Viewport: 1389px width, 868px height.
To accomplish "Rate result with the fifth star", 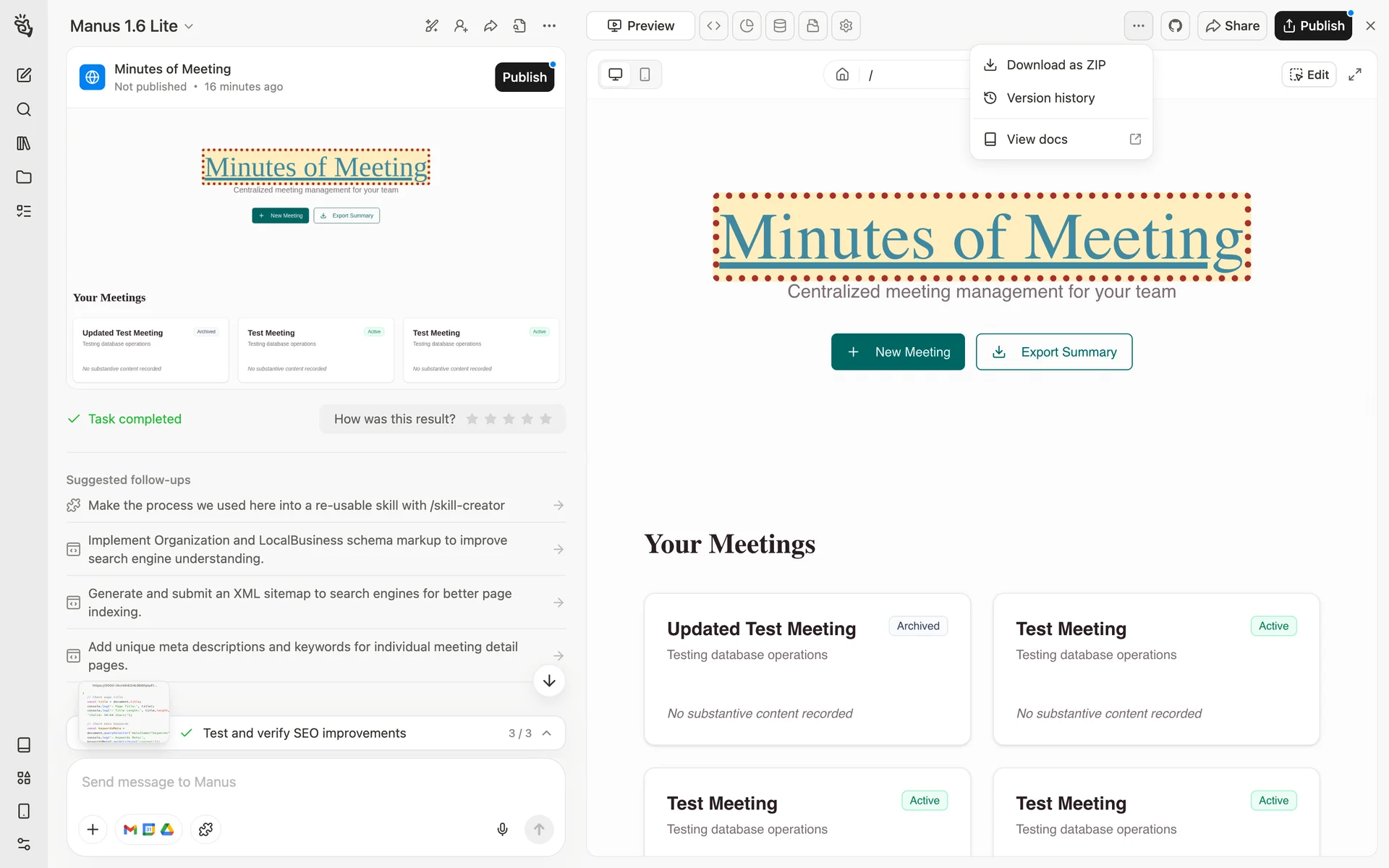I will 545,419.
